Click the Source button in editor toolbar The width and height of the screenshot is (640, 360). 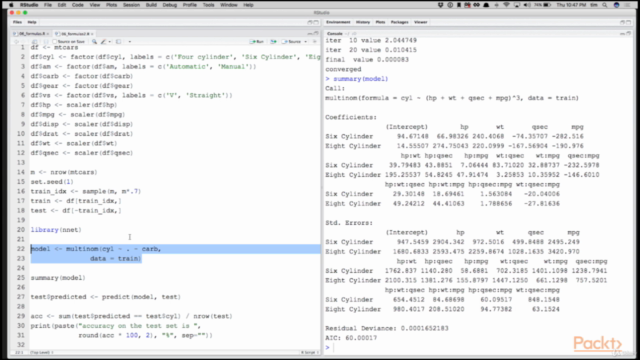point(292,42)
